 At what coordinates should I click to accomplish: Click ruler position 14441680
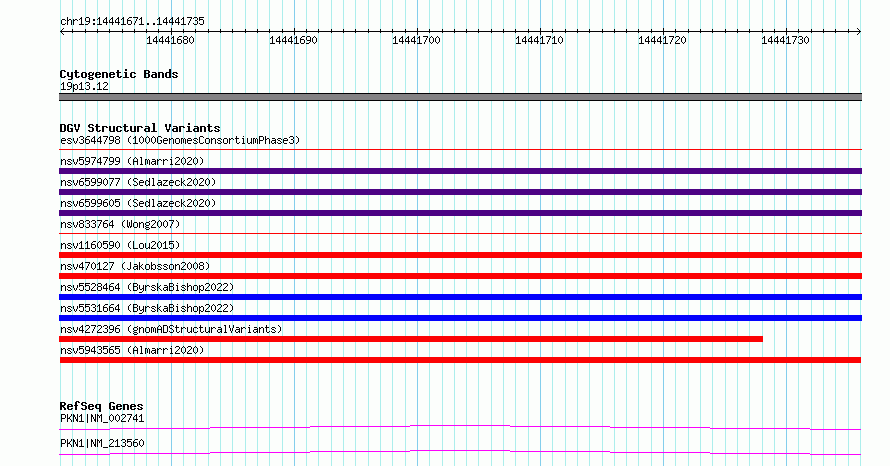click(x=170, y=40)
